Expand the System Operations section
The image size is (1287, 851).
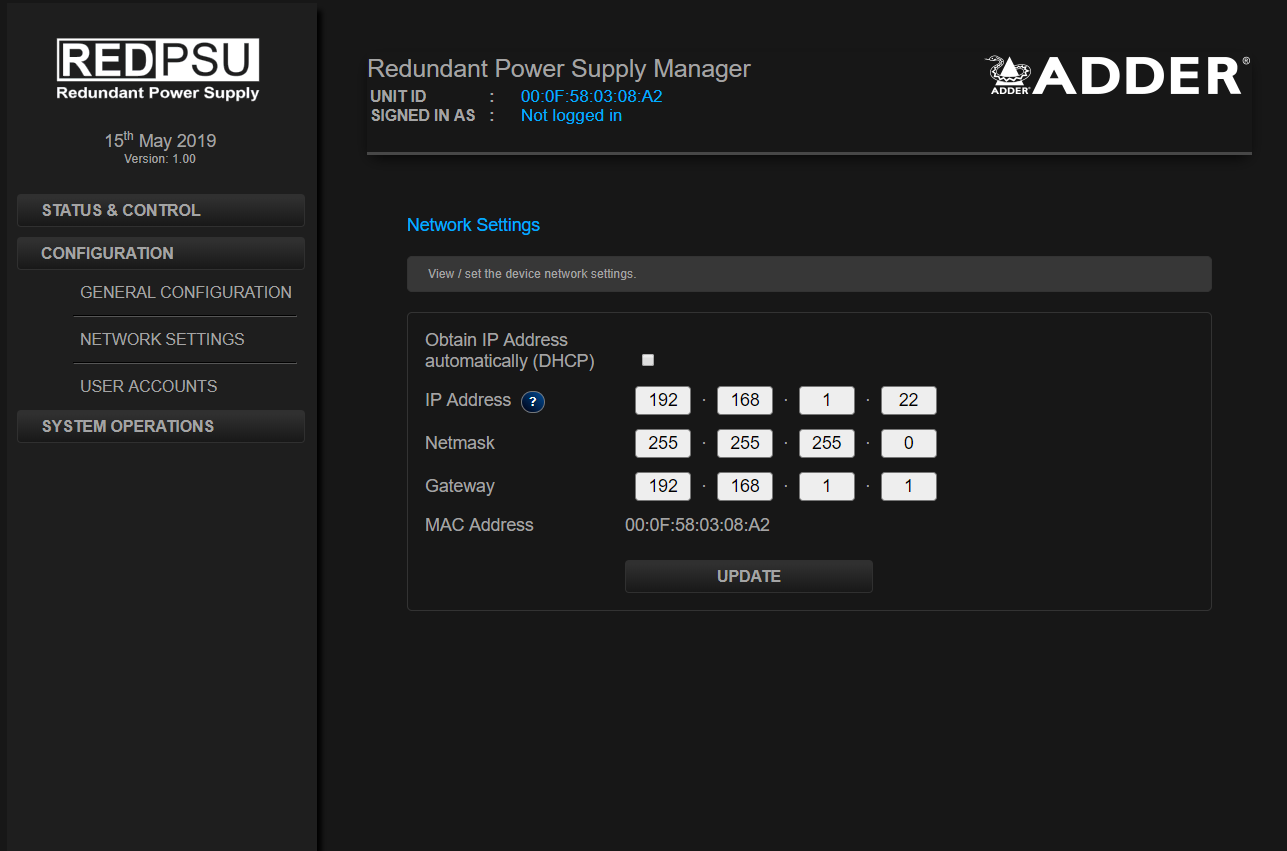click(161, 427)
